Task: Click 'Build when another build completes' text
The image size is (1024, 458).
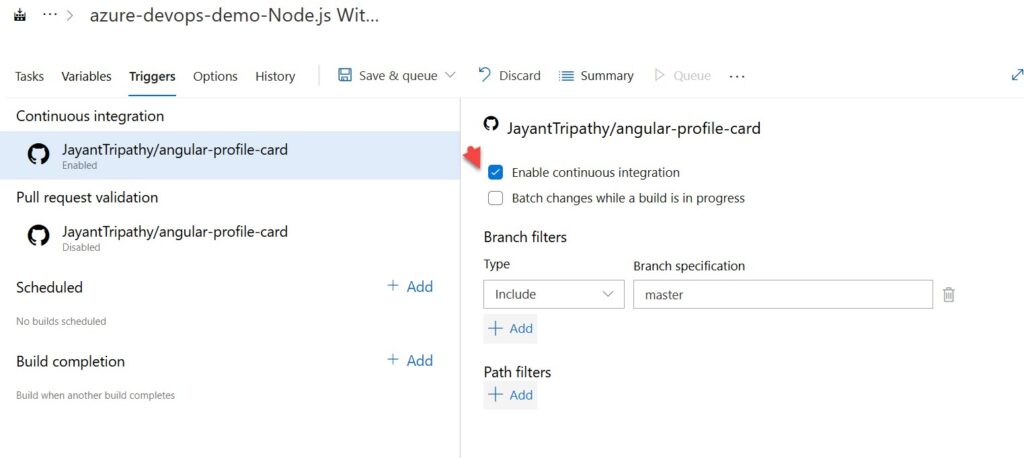Action: (95, 395)
